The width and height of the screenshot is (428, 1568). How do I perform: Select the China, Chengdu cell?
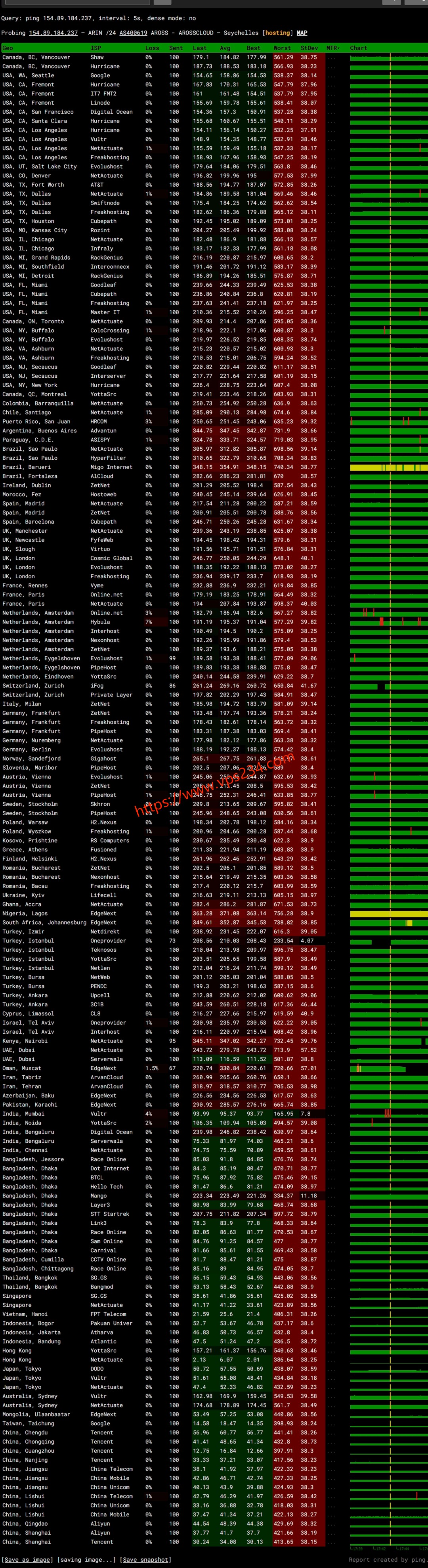[x=23, y=1432]
